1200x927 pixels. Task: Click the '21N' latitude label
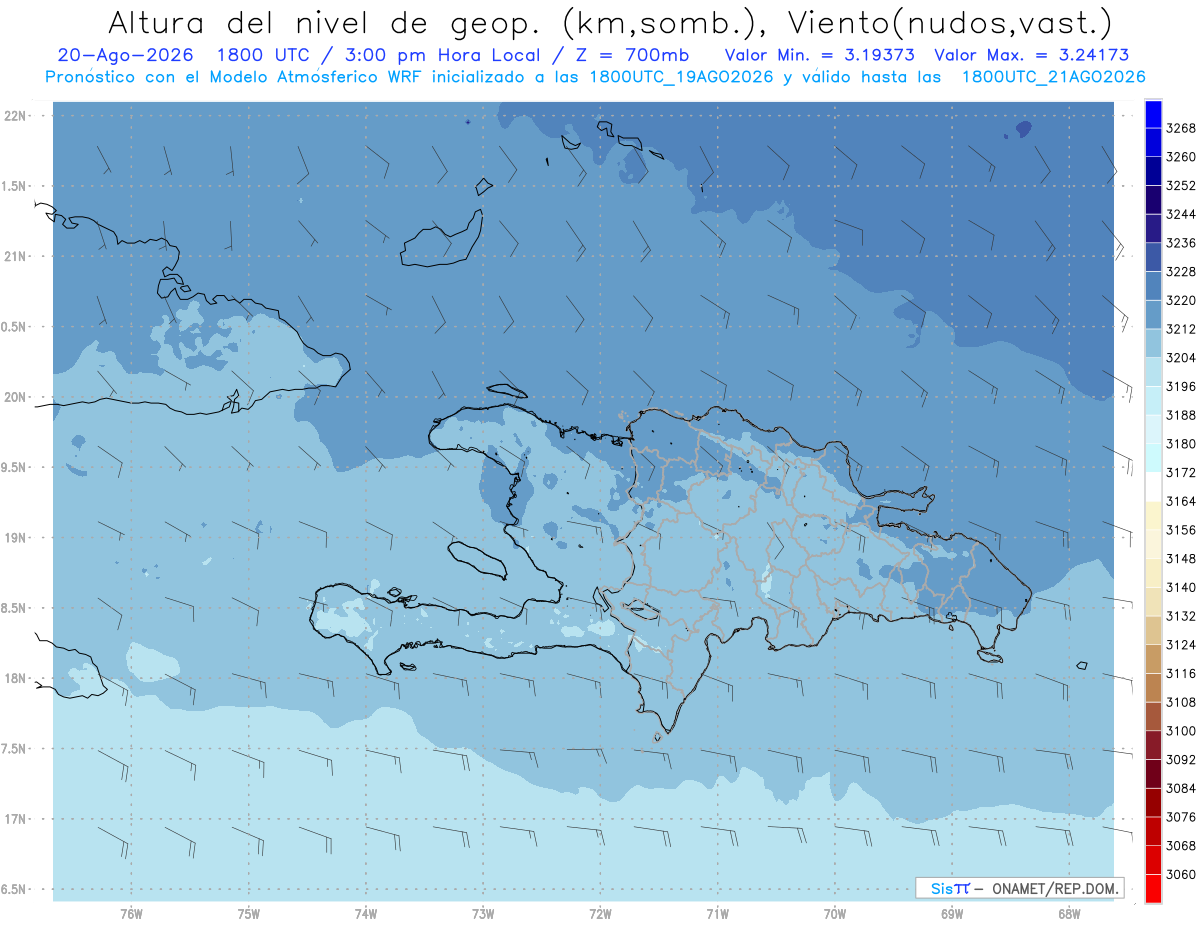point(14,256)
